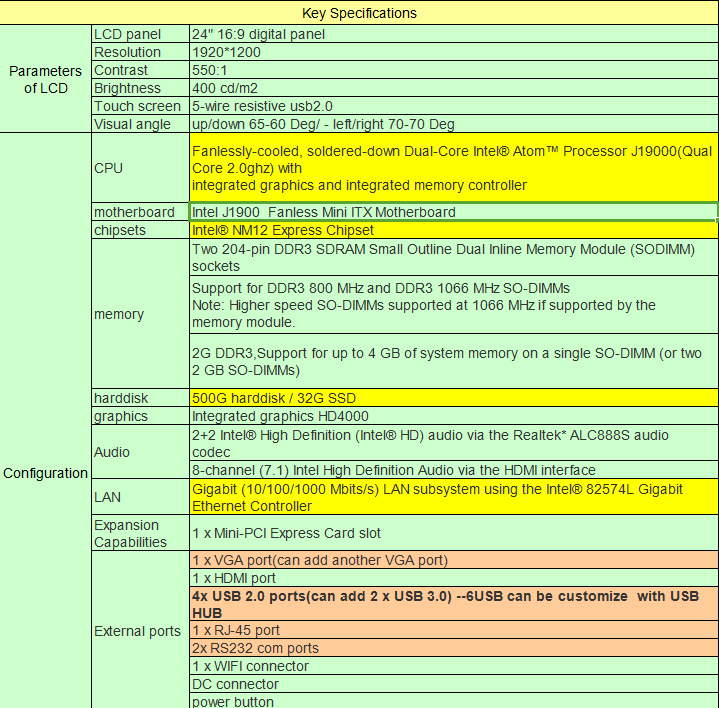719x708 pixels.
Task: Click the Parameters of LCD cell
Action: (45, 79)
